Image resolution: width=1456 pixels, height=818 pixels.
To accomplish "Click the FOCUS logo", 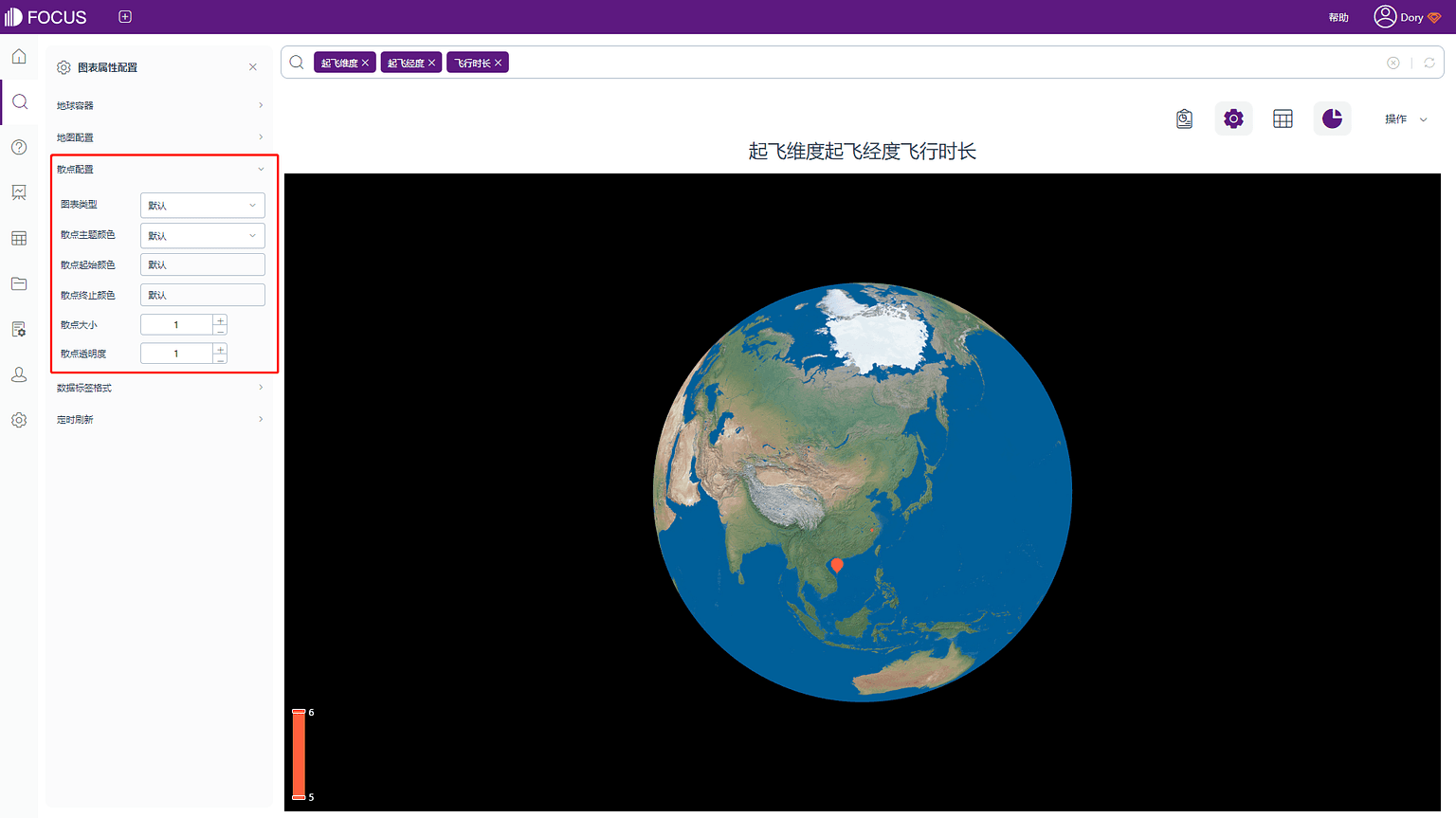I will click(x=45, y=17).
